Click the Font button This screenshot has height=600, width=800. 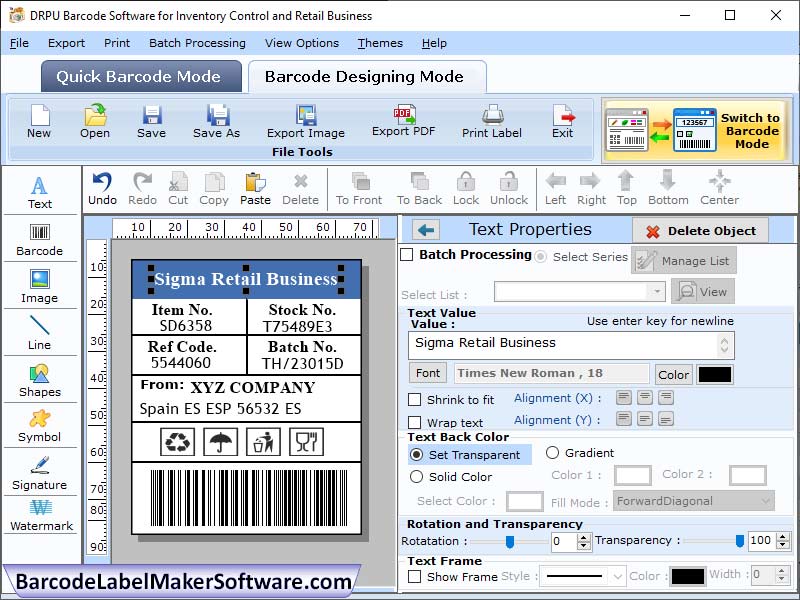[428, 373]
